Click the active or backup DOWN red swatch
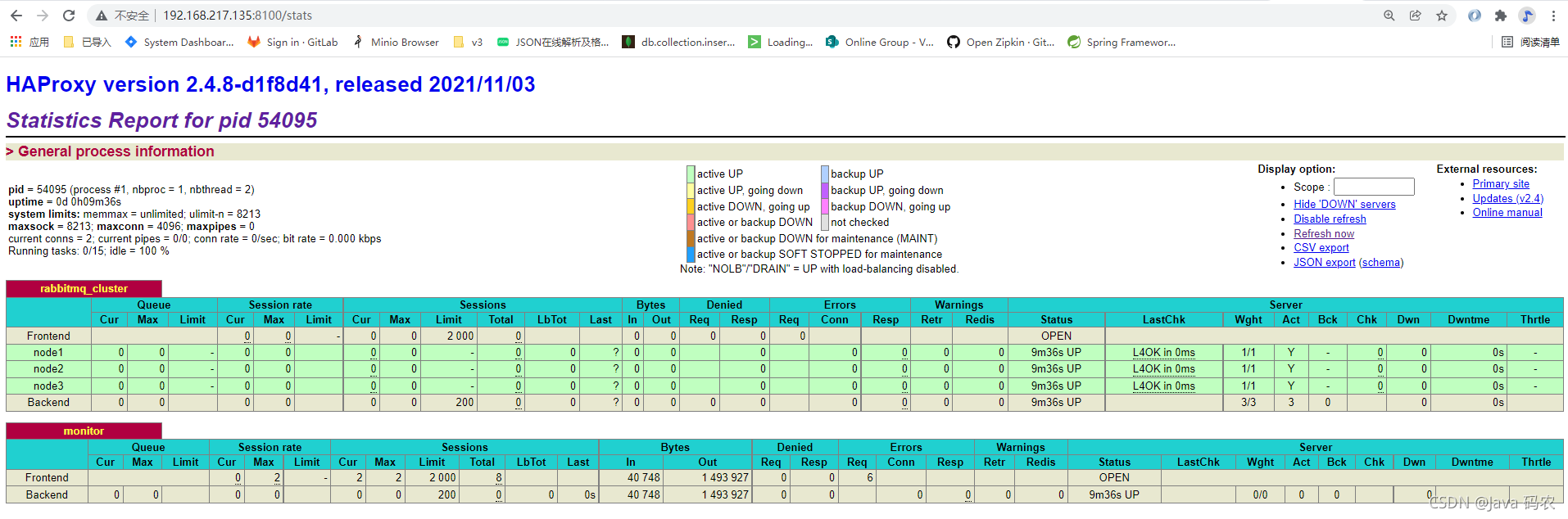Viewport: 1568px width, 519px height. pyautogui.click(x=691, y=223)
